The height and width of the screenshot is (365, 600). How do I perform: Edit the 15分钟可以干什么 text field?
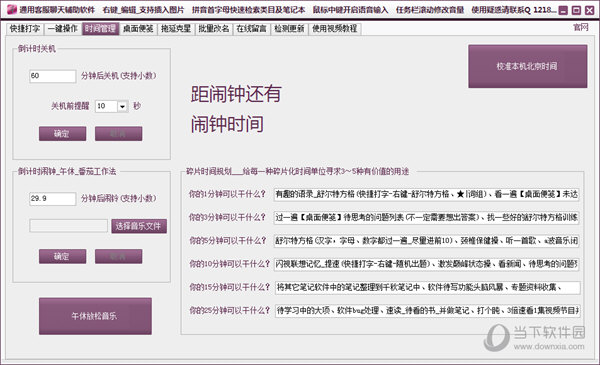point(427,287)
